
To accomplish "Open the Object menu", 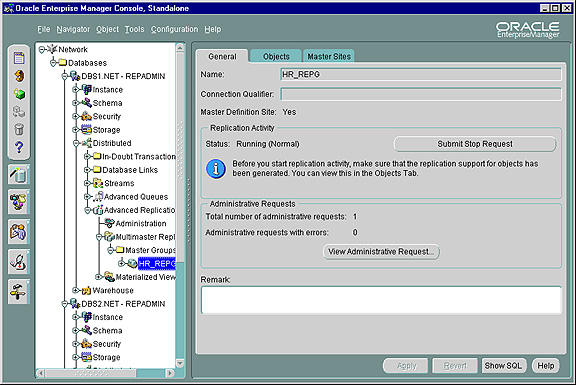I will coord(107,29).
